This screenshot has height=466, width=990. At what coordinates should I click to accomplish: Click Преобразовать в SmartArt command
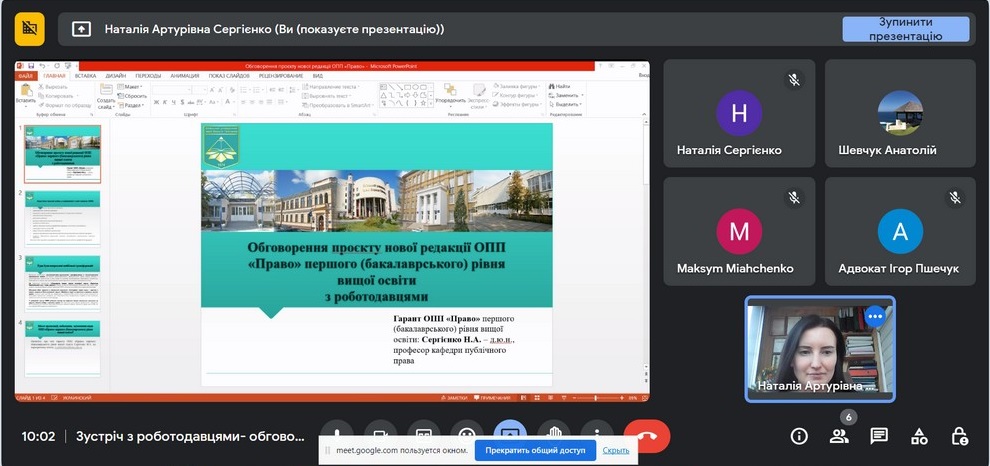340,105
